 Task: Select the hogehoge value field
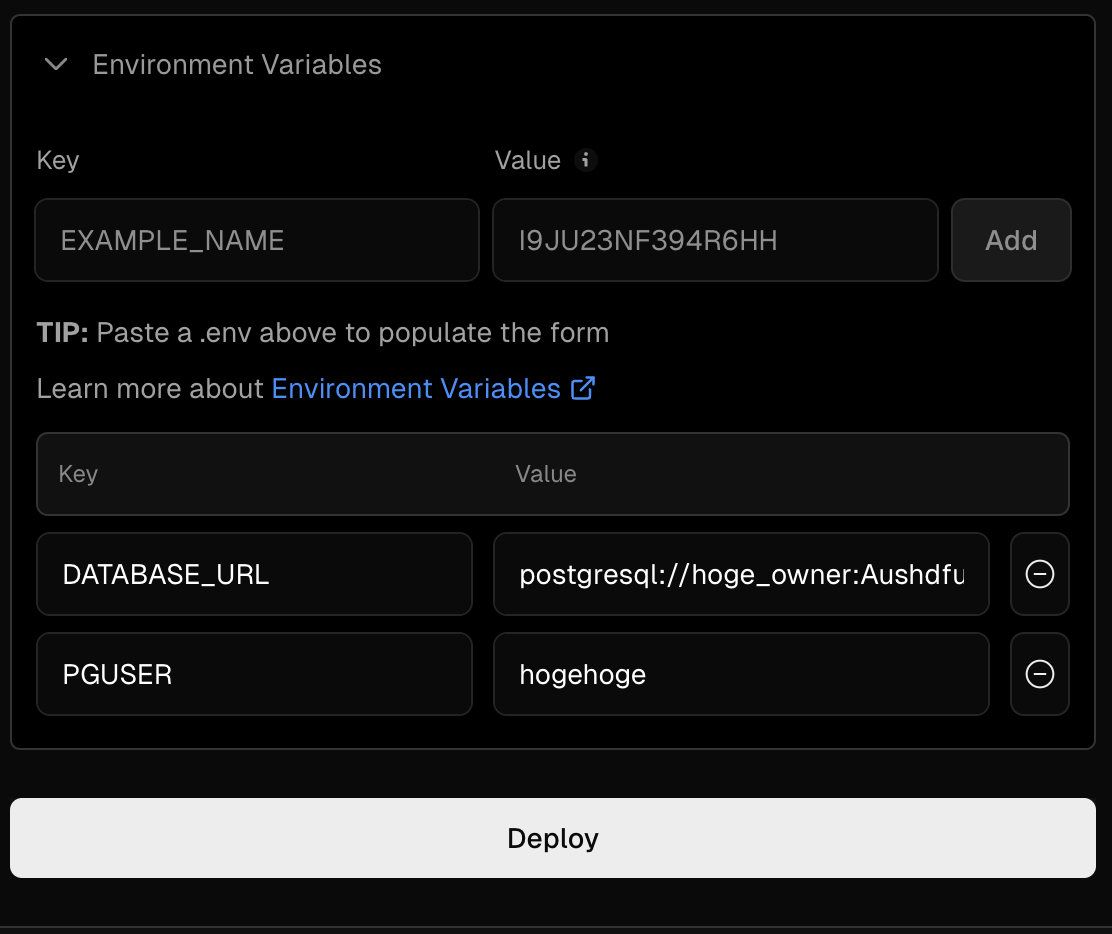pos(740,674)
